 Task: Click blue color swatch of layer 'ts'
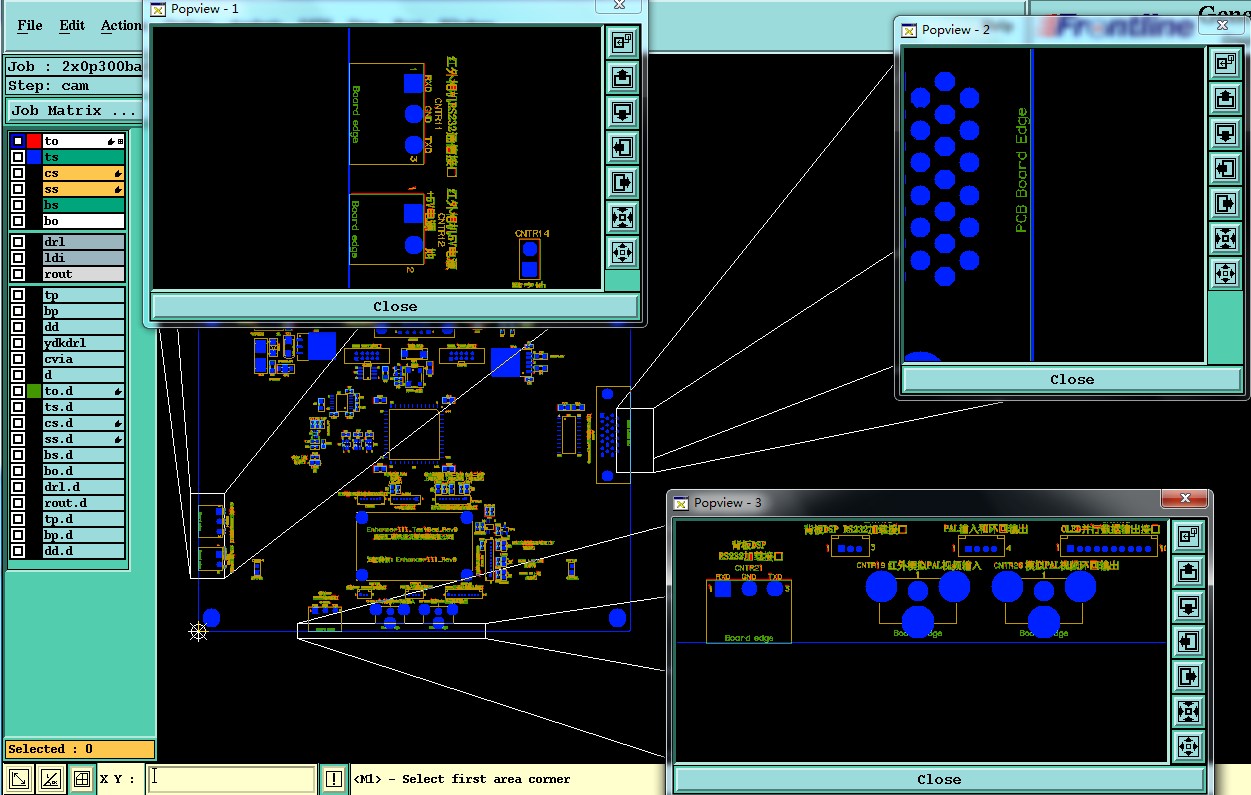pyautogui.click(x=34, y=157)
